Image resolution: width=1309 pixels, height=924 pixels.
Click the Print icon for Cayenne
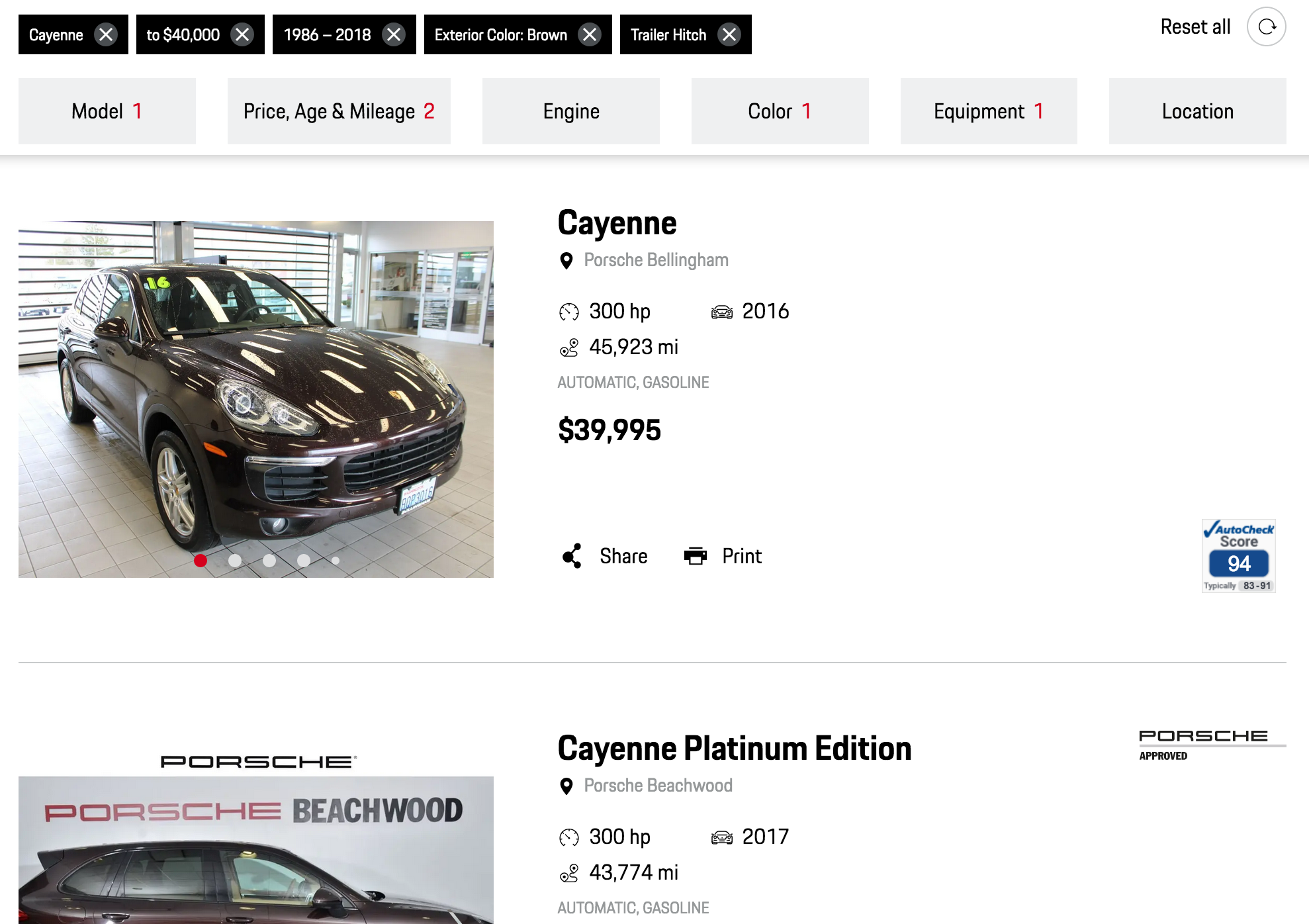click(x=695, y=556)
